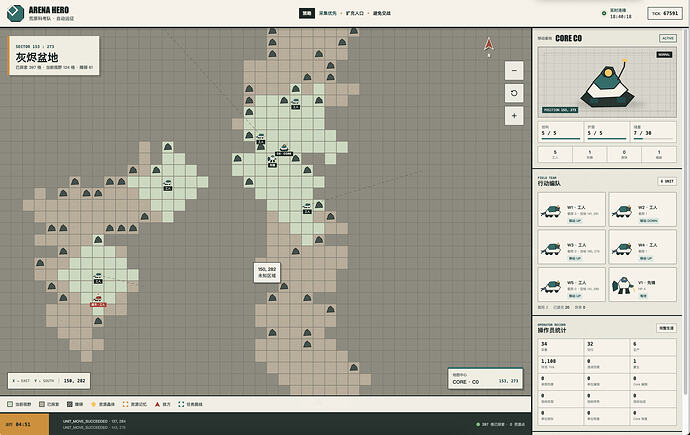
Task: Click the 行动编队 field team heading
Action: [549, 183]
